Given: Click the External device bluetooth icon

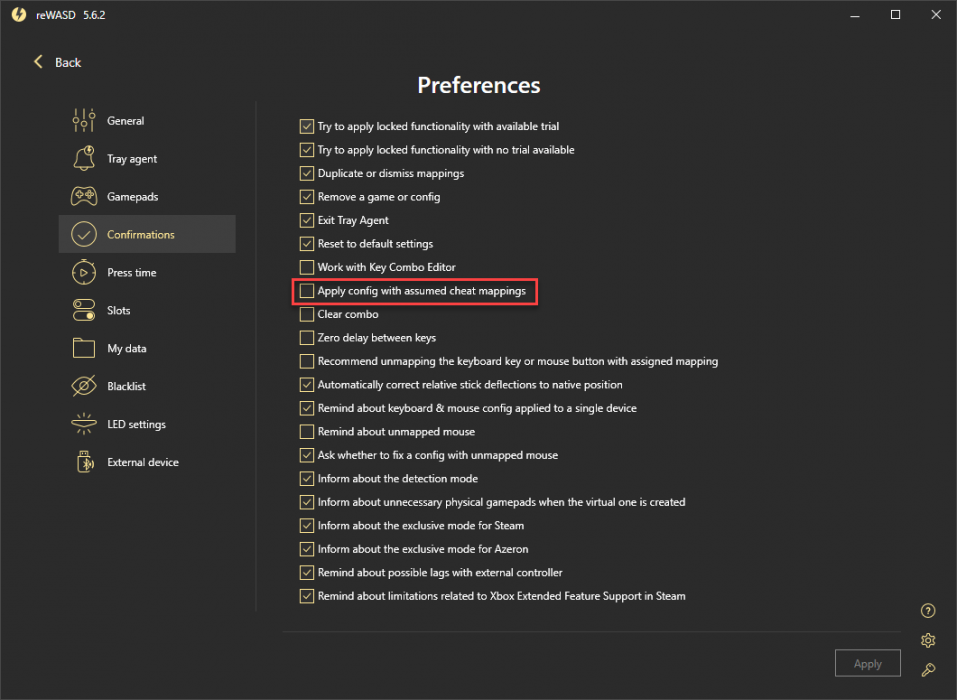Looking at the screenshot, I should point(85,462).
